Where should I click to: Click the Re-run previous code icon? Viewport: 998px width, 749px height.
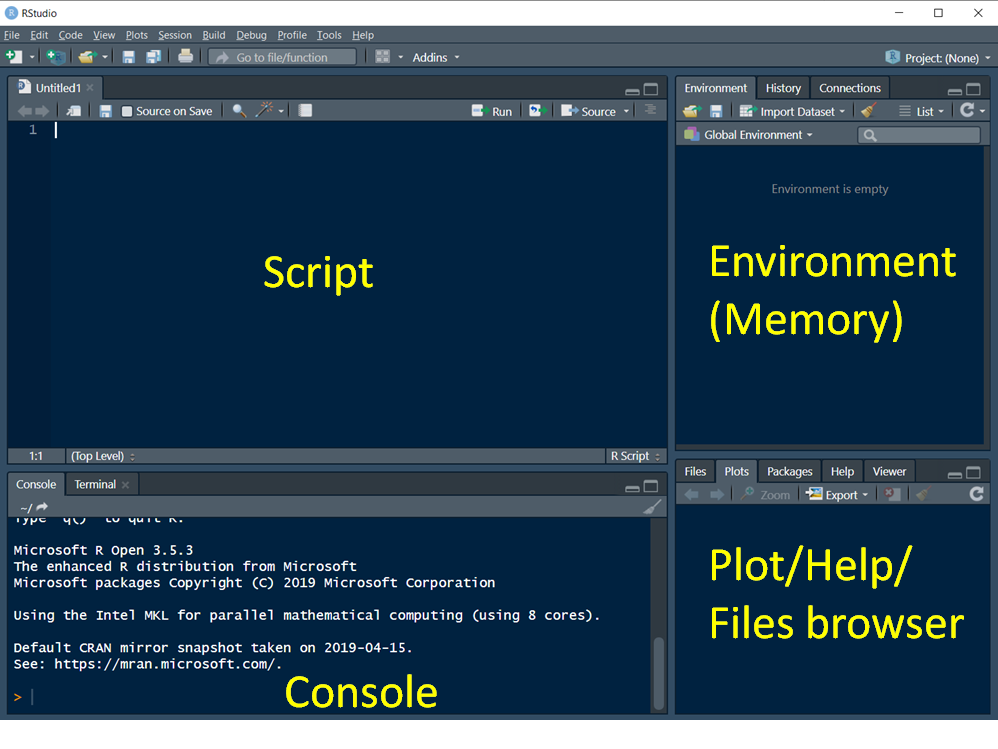pos(538,111)
